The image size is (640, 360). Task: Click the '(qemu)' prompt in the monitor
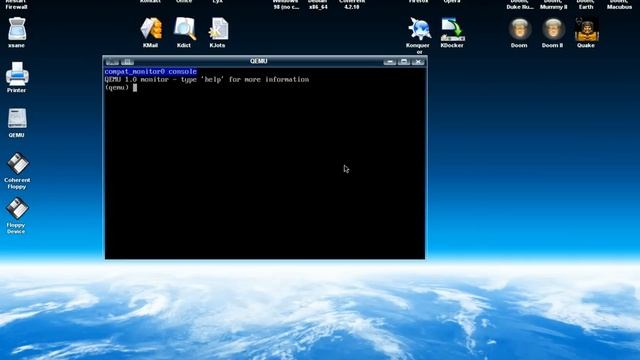117,87
